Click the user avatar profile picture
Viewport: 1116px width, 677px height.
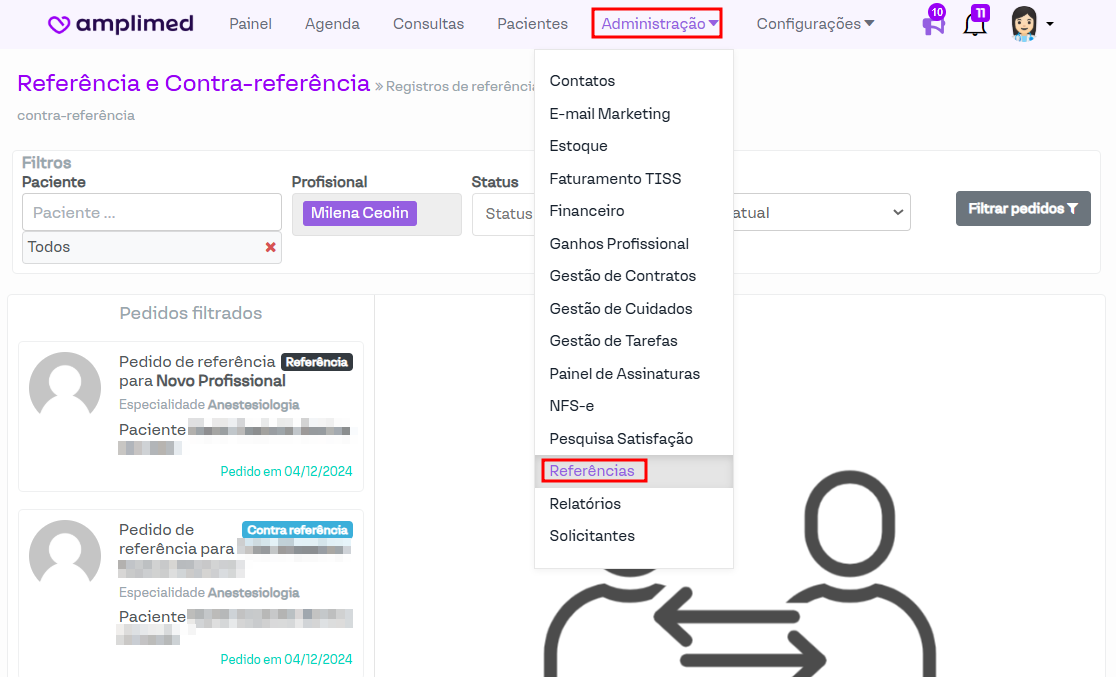click(1023, 24)
